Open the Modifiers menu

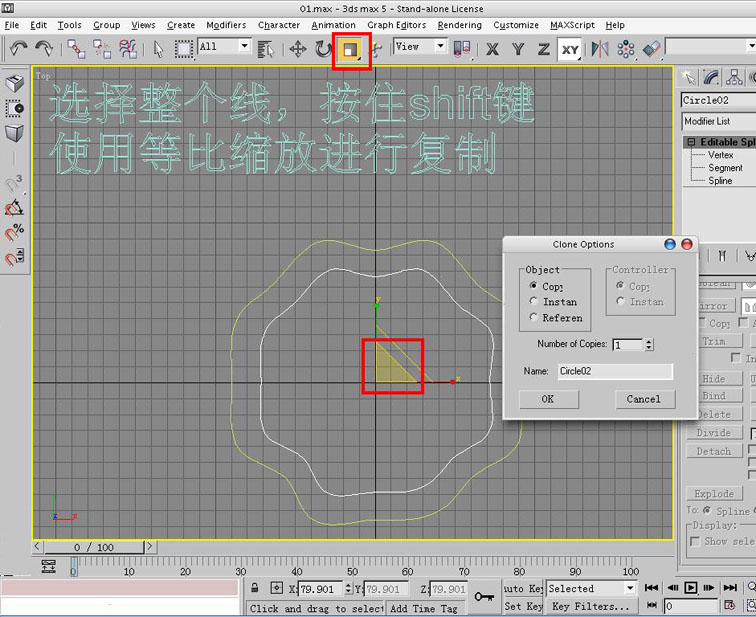226,25
